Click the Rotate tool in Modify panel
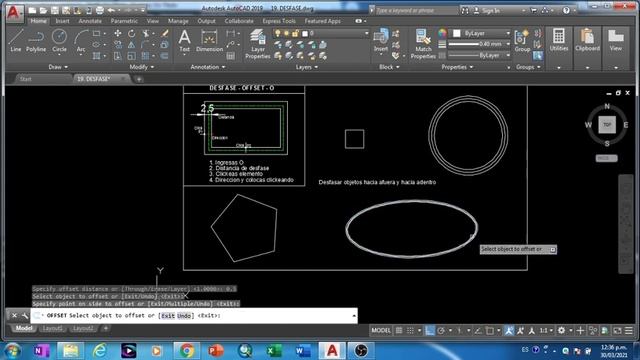Viewport: 640px width, 360px height. (131, 33)
